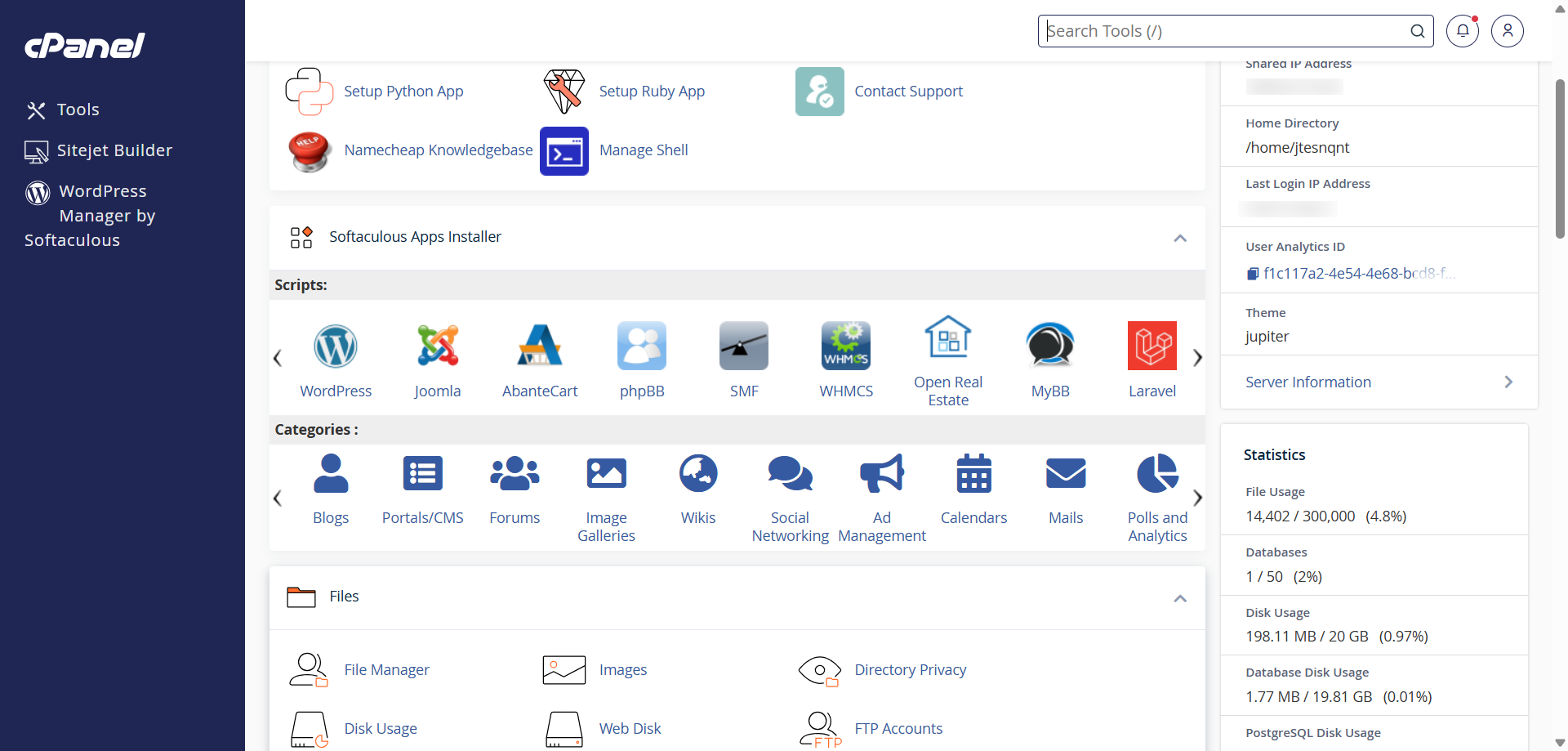The image size is (1568, 751).
Task: Show next scripts with right arrow
Action: 1197,358
